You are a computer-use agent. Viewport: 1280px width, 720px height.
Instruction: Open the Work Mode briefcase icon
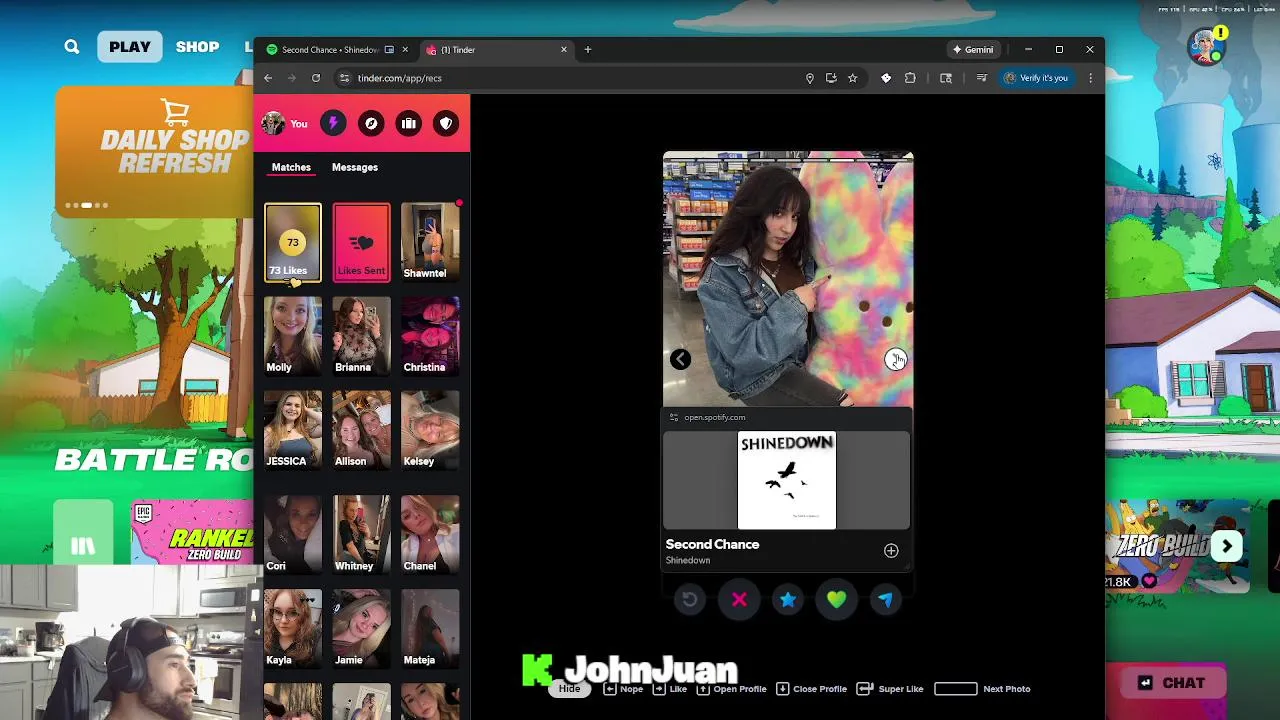pos(408,123)
